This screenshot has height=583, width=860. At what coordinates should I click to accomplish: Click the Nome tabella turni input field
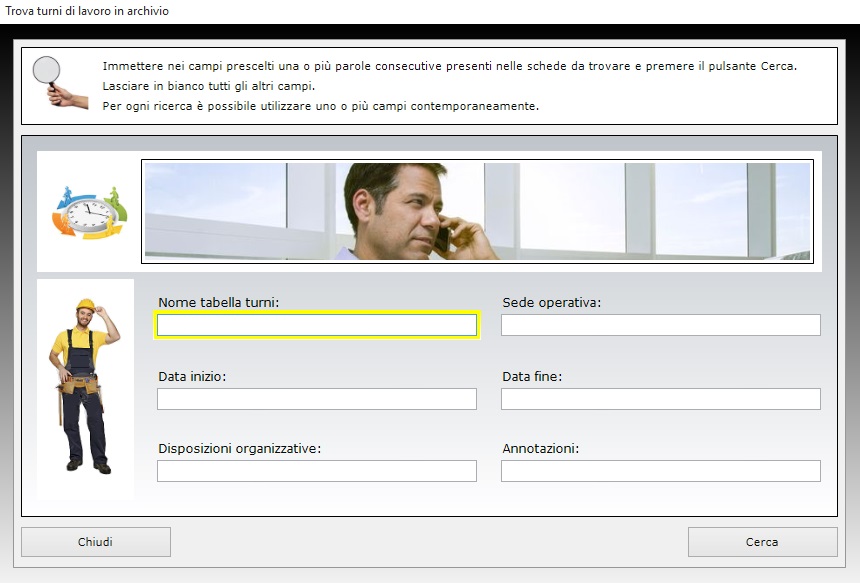316,325
